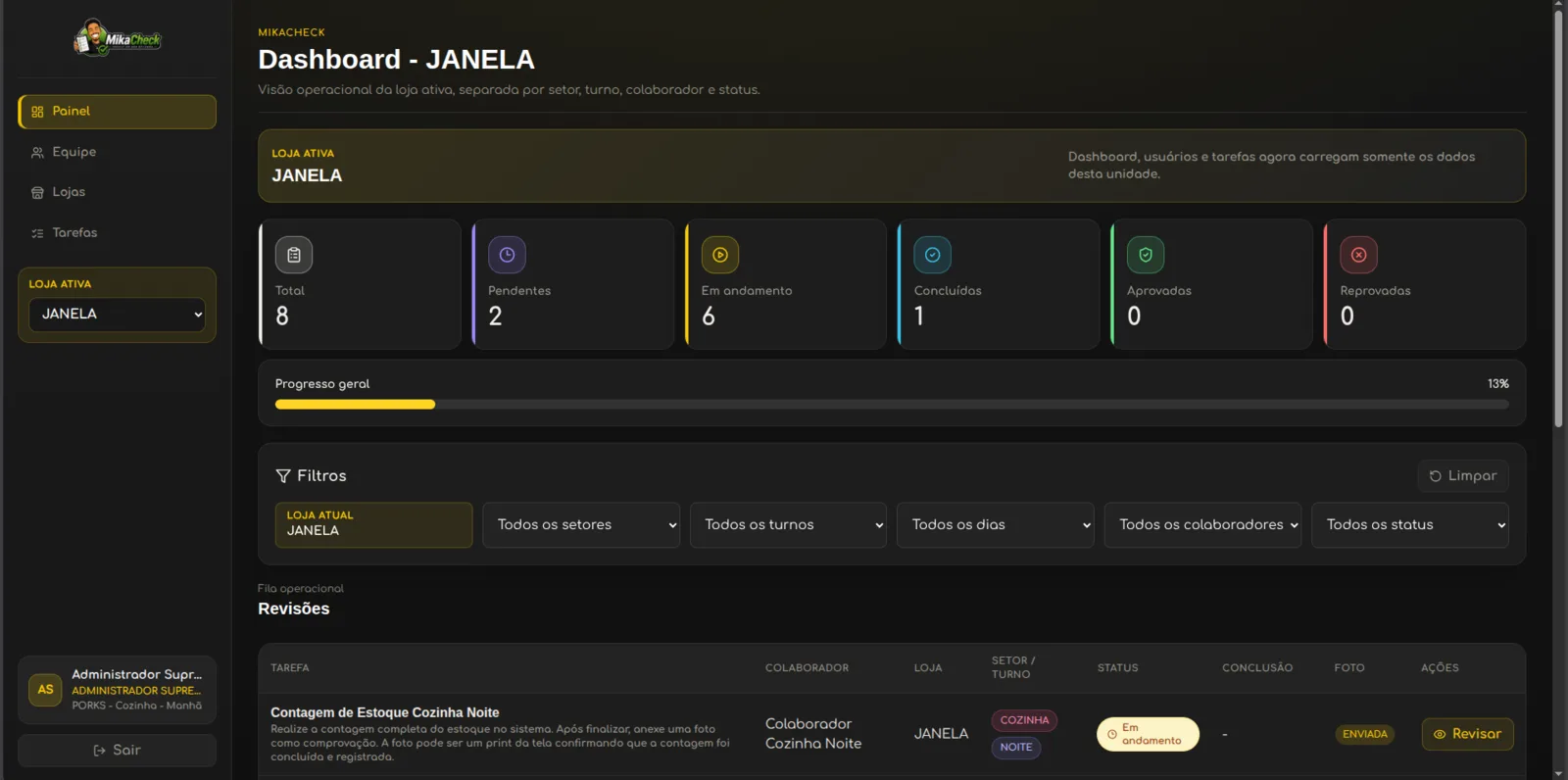Select the Em andamento 6 card
1568x780 pixels.
[786, 284]
